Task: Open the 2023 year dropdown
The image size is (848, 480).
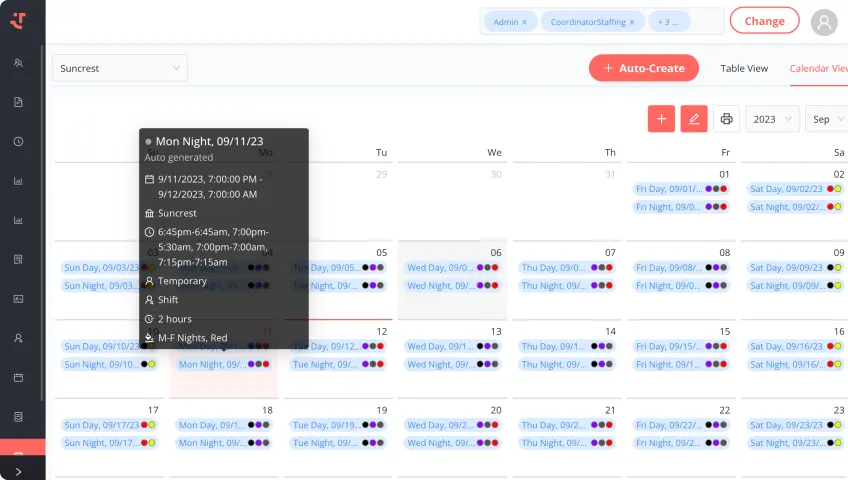Action: pos(772,119)
